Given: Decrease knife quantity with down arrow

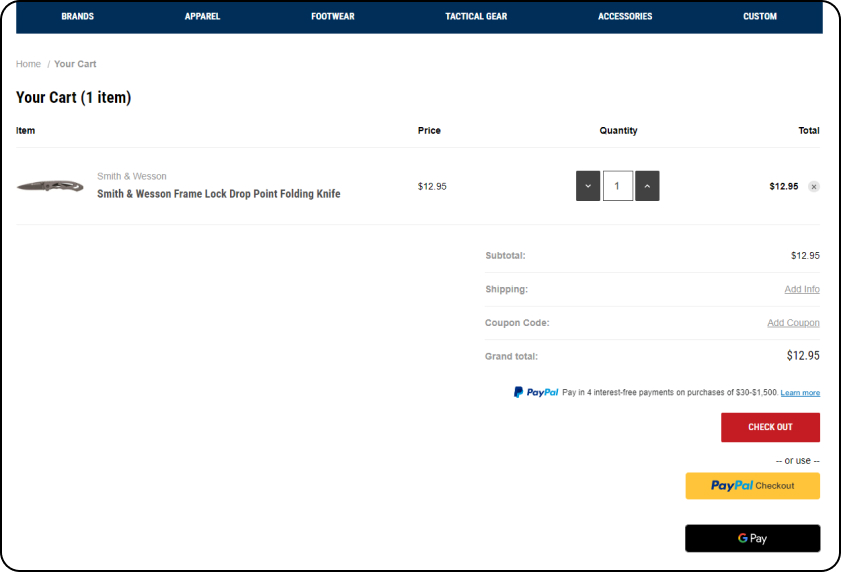Looking at the screenshot, I should [x=588, y=186].
